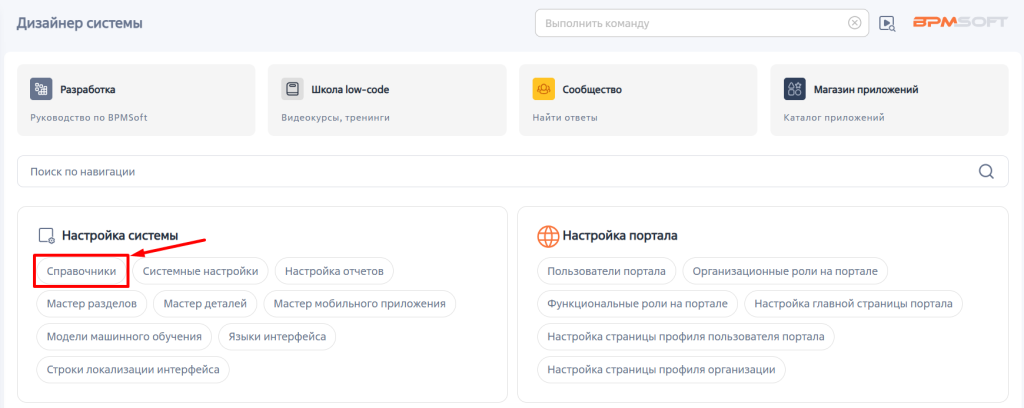Clear the command field with the X icon
Screen dimensions: 1024x408
854,23
